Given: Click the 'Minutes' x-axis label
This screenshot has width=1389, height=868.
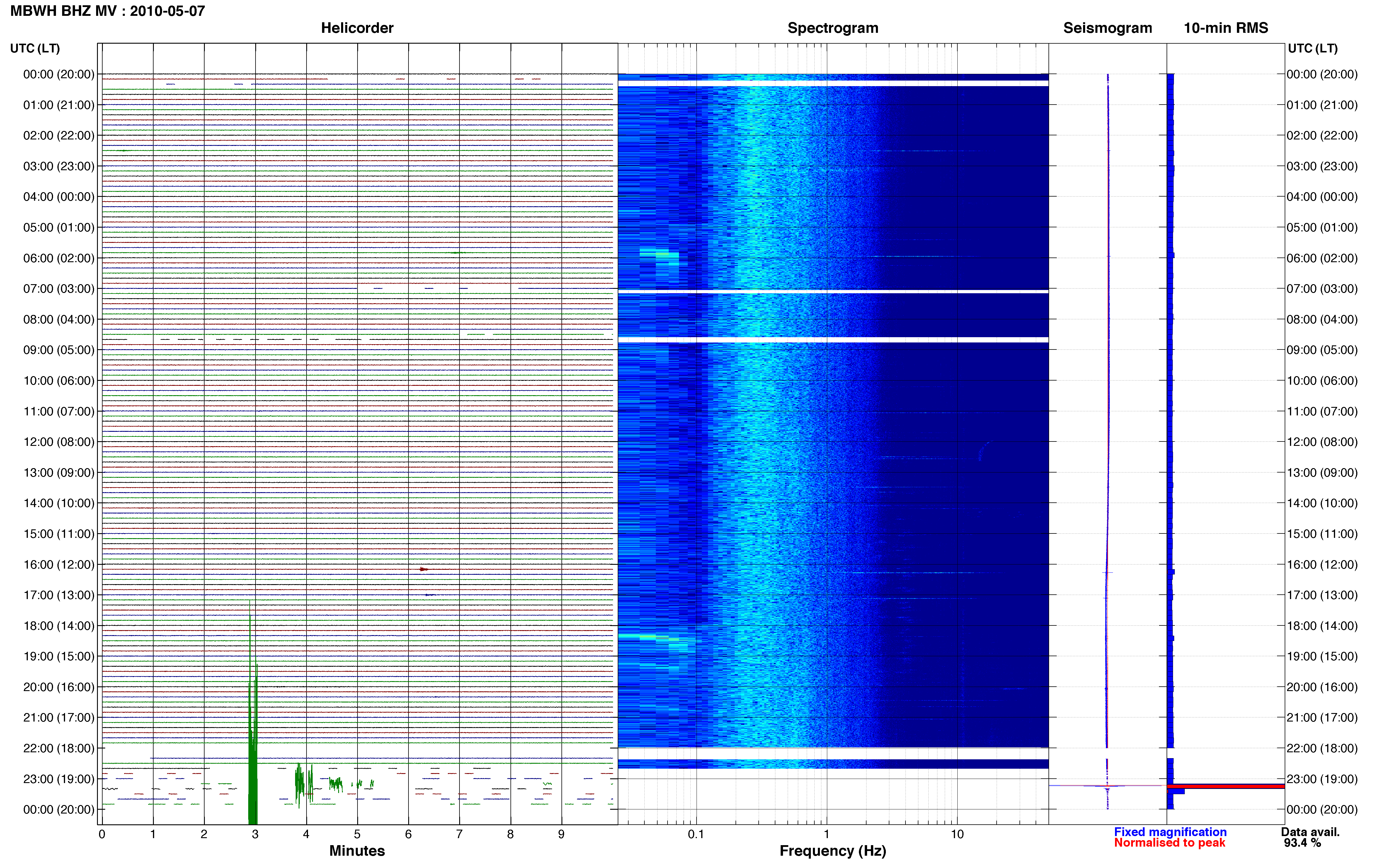Looking at the screenshot, I should [x=357, y=851].
